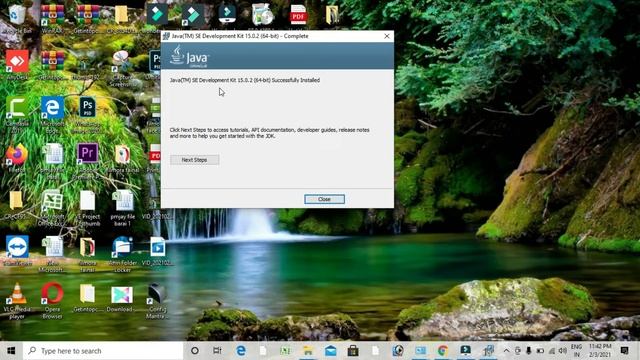This screenshot has height=360, width=640.
Task: Open the Capture Screenshot desktop shortcut
Action: [x=122, y=68]
